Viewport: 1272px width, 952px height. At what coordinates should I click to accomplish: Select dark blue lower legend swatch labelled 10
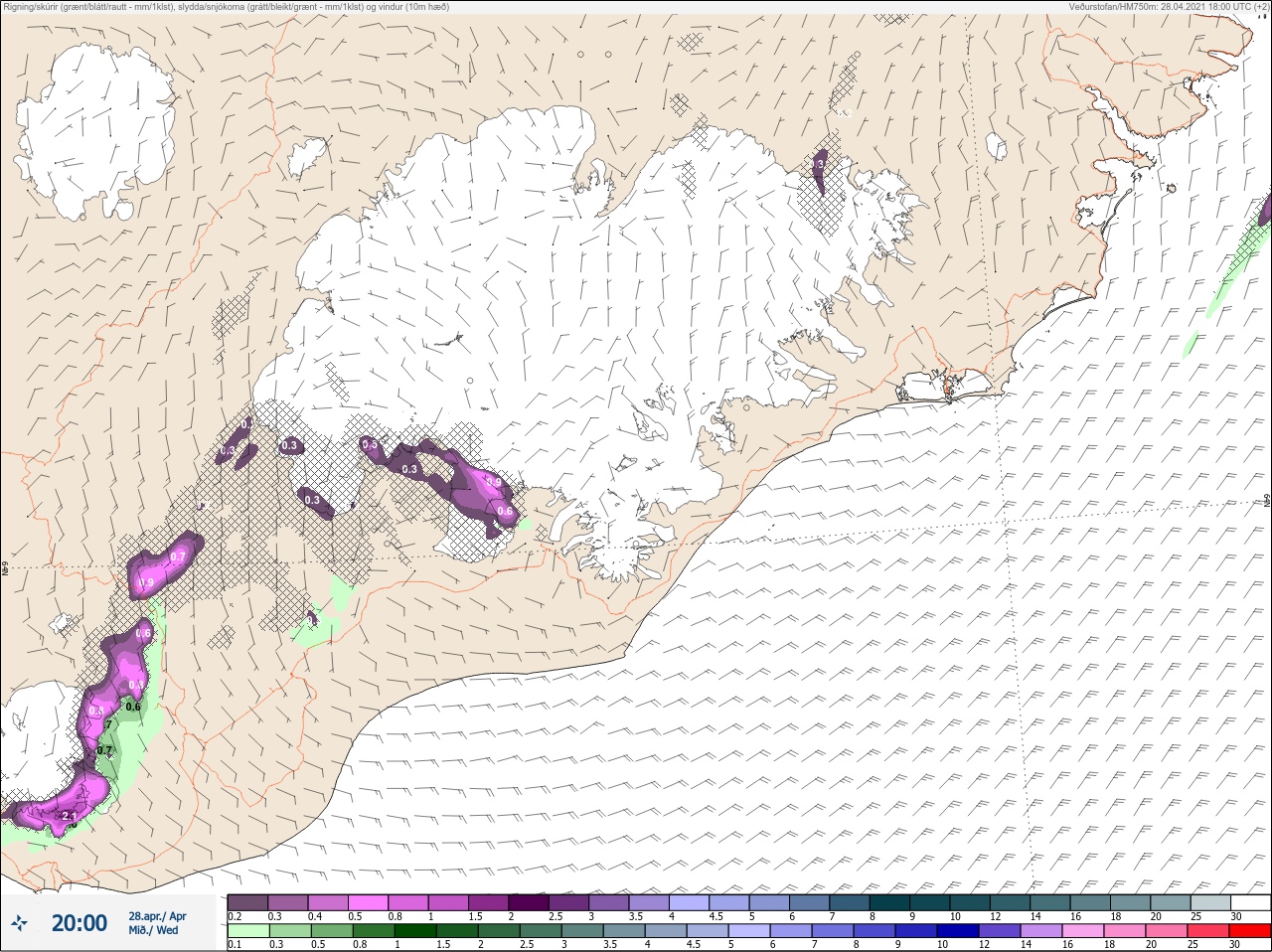click(x=958, y=932)
